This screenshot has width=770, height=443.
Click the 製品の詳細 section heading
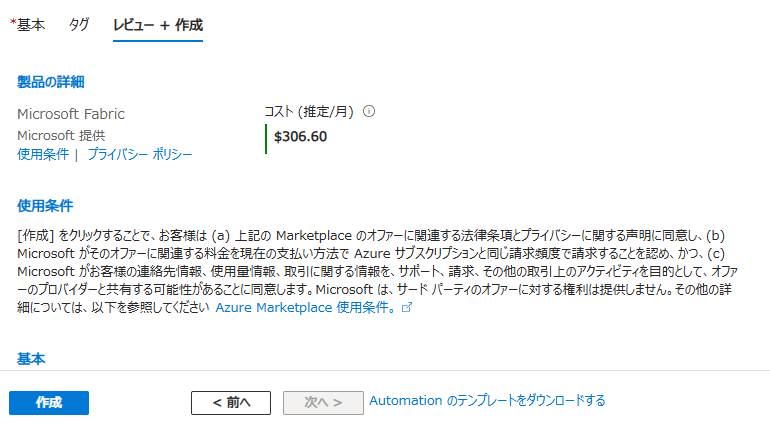51,82
